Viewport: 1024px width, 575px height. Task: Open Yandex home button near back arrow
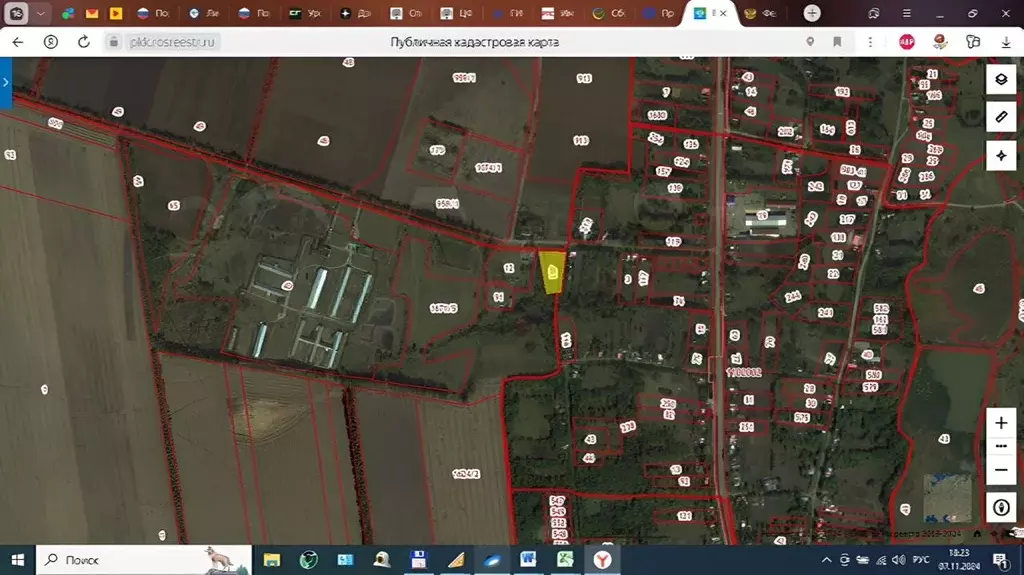point(50,42)
